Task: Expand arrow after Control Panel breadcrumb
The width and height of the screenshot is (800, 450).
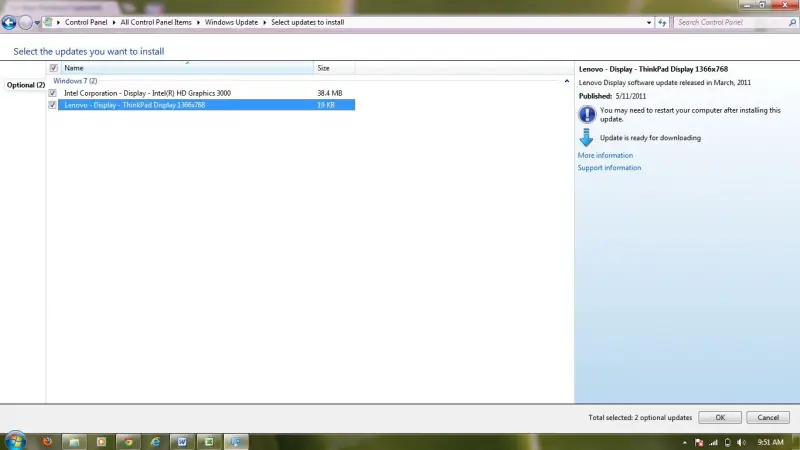Action: point(114,22)
